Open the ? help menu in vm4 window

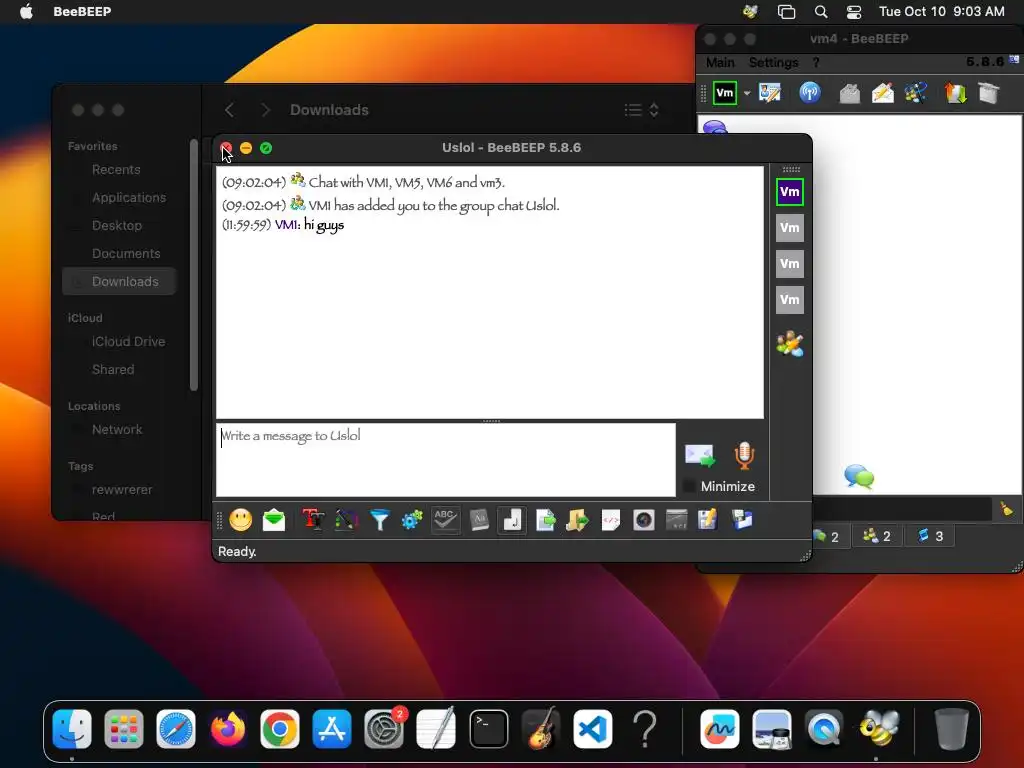(x=816, y=63)
